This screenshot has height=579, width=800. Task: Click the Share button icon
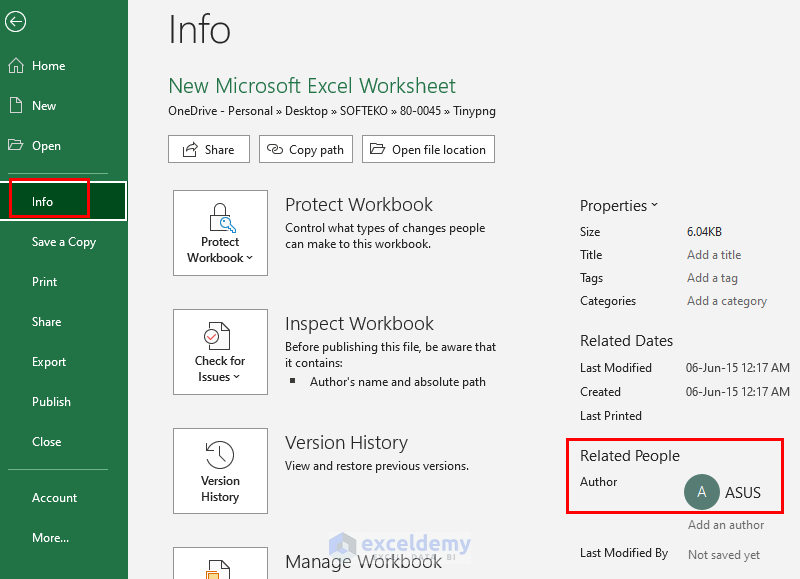pyautogui.click(x=188, y=150)
